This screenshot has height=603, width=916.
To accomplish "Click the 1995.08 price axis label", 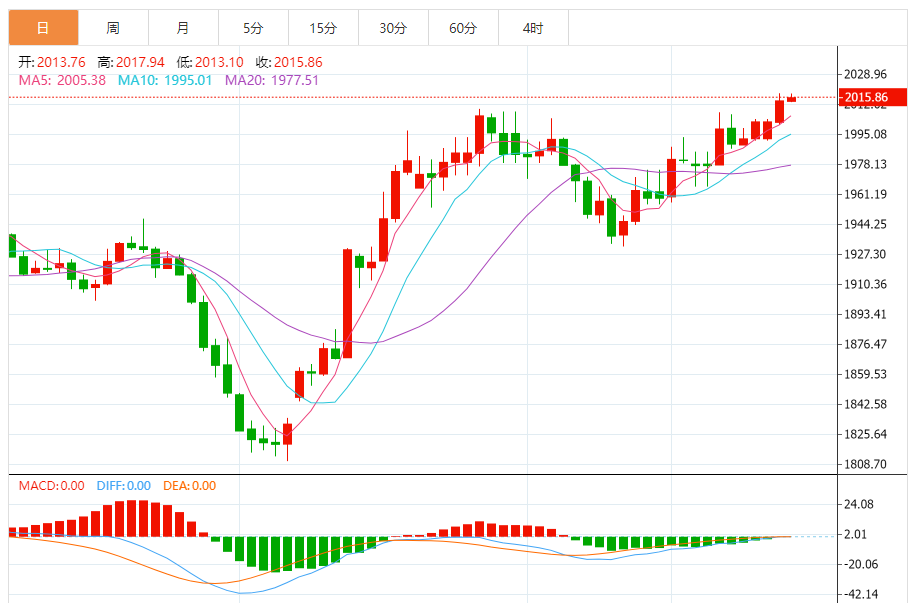I will point(865,134).
